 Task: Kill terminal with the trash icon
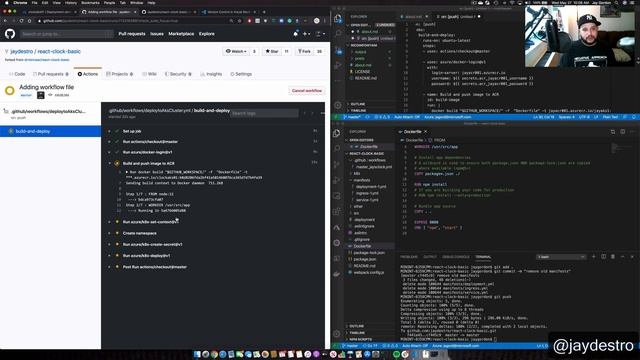click(613, 257)
